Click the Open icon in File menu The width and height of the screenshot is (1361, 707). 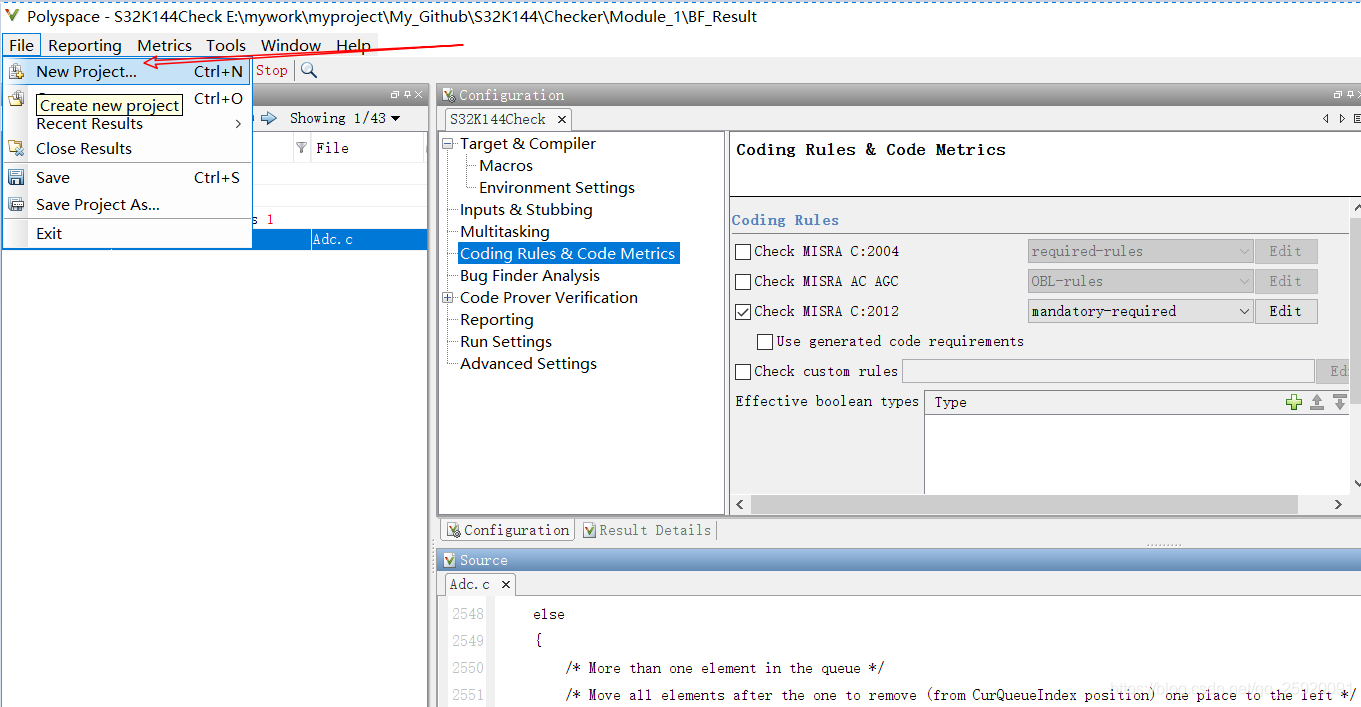coord(16,98)
